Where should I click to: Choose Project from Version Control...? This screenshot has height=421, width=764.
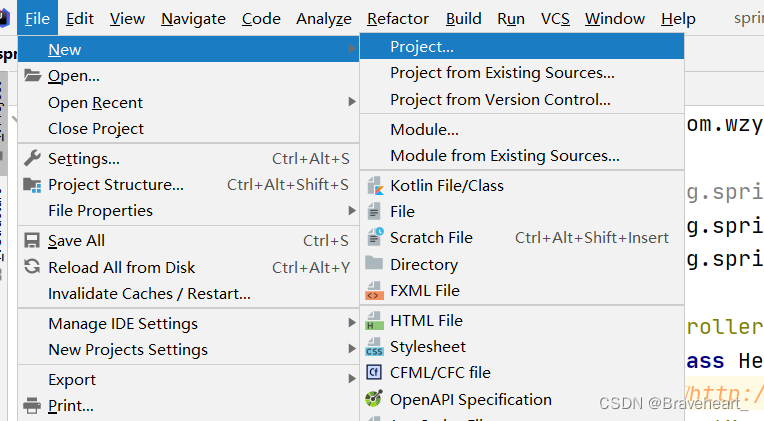(x=500, y=99)
